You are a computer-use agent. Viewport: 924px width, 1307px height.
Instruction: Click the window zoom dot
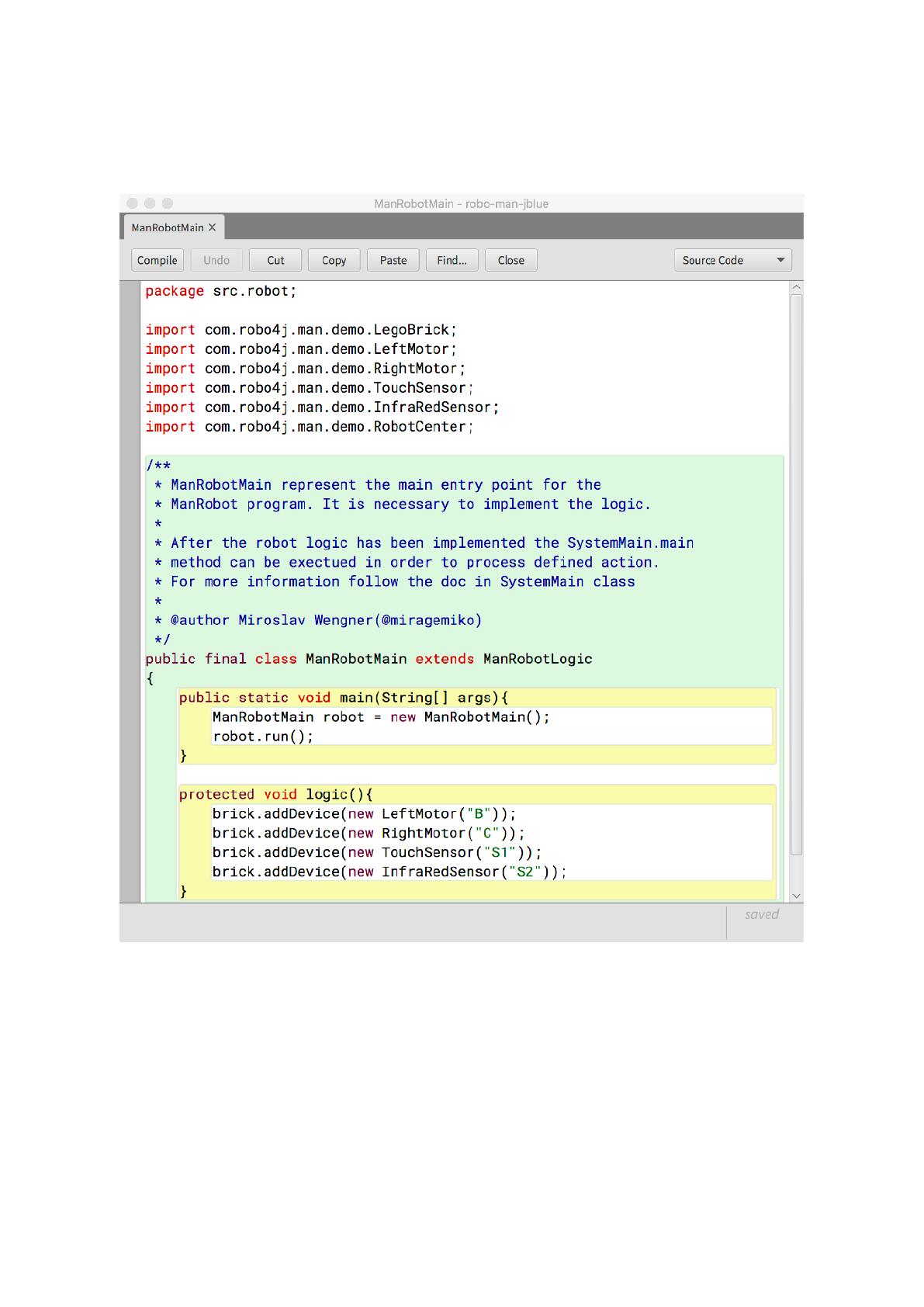[x=168, y=203]
